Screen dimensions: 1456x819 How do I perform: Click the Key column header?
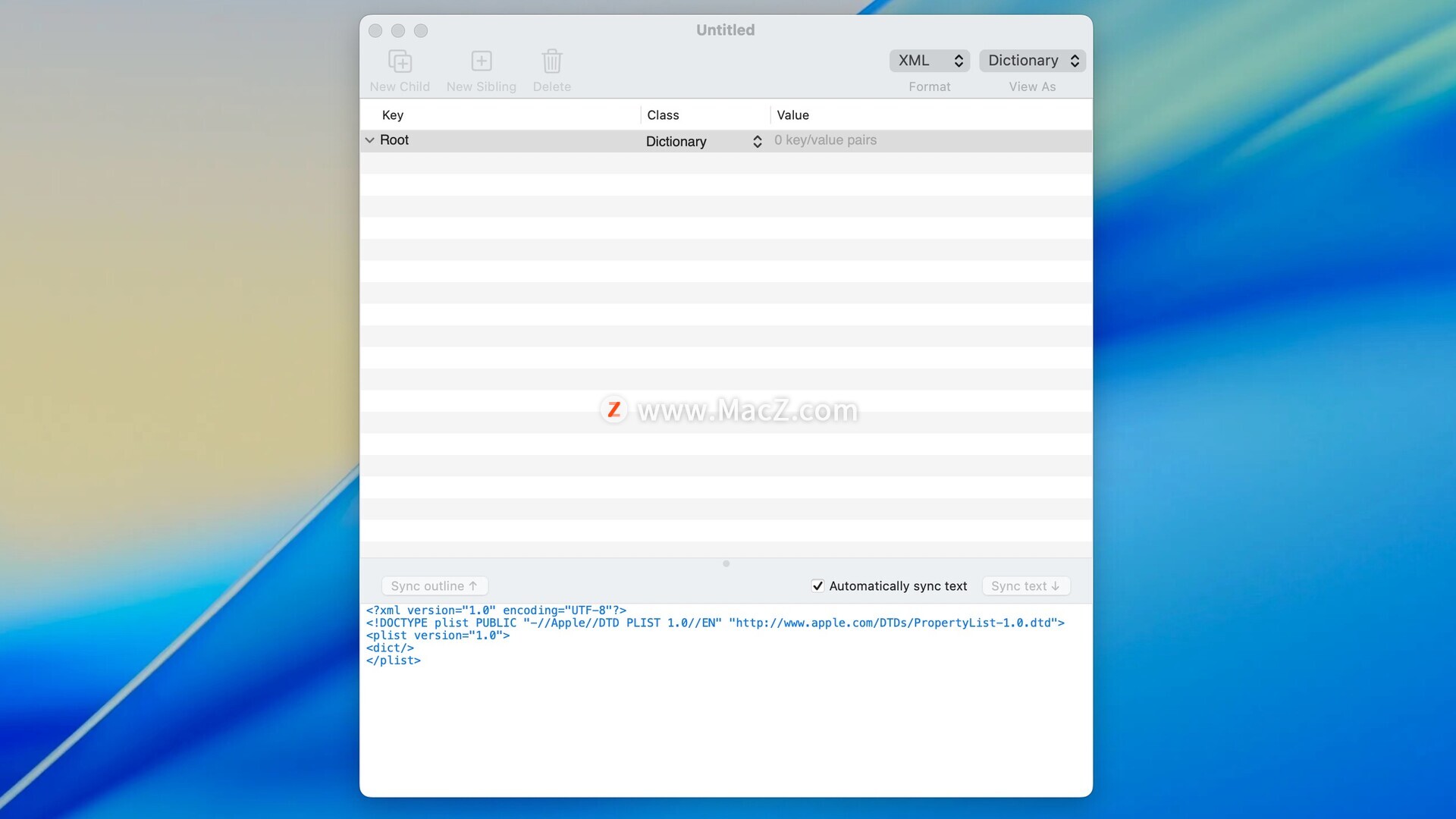pos(393,115)
